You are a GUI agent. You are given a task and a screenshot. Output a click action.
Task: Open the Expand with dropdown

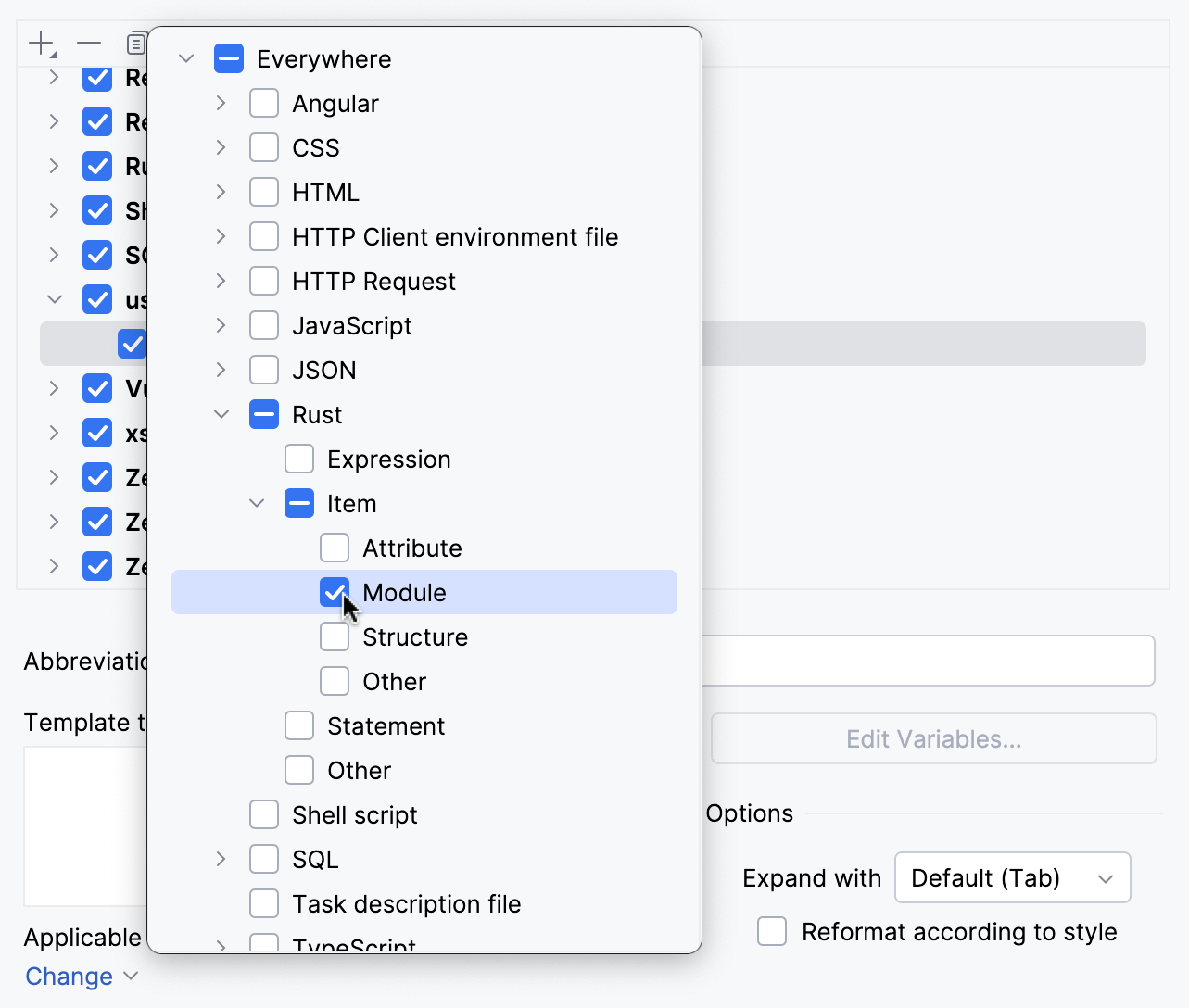[x=1012, y=877]
